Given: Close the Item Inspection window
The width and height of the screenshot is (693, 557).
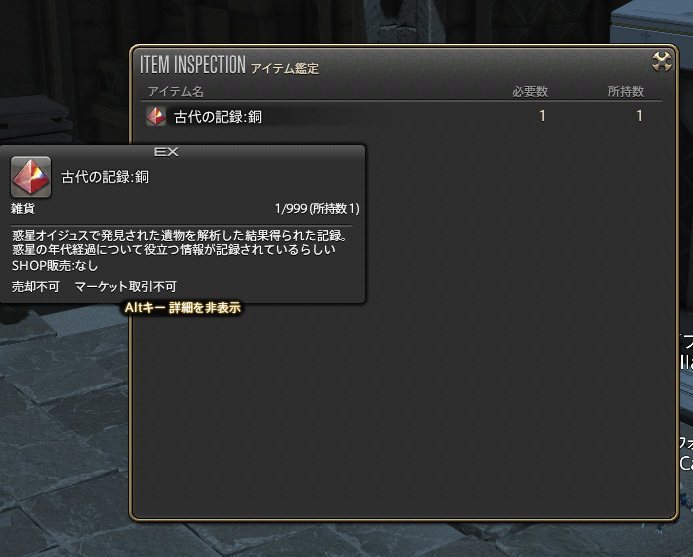Looking at the screenshot, I should tap(662, 61).
